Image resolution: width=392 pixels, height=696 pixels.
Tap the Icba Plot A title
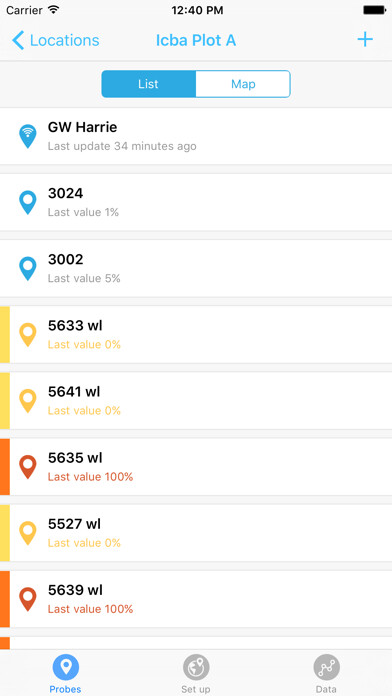(196, 40)
